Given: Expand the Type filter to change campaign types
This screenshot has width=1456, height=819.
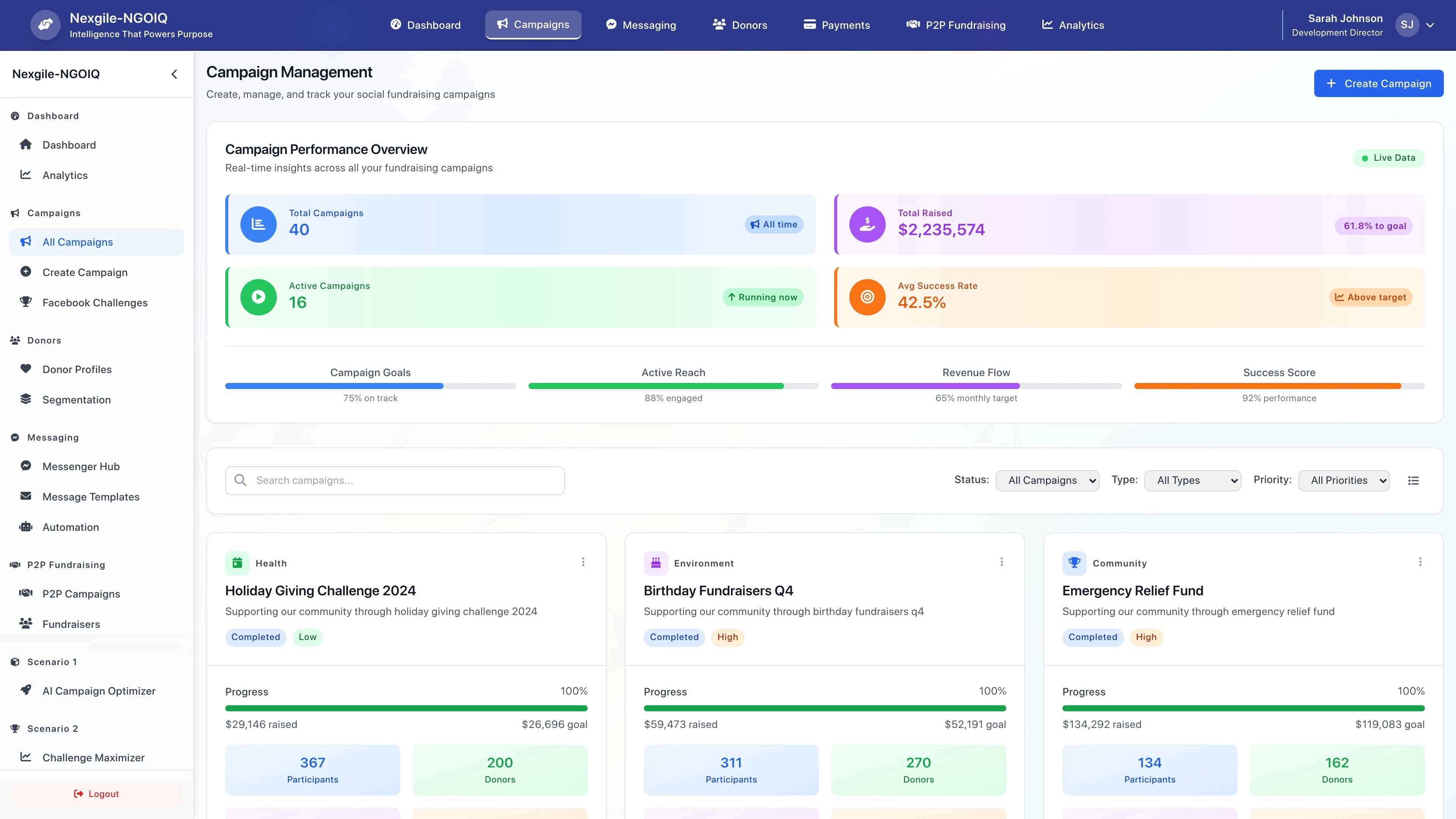Looking at the screenshot, I should [1192, 480].
